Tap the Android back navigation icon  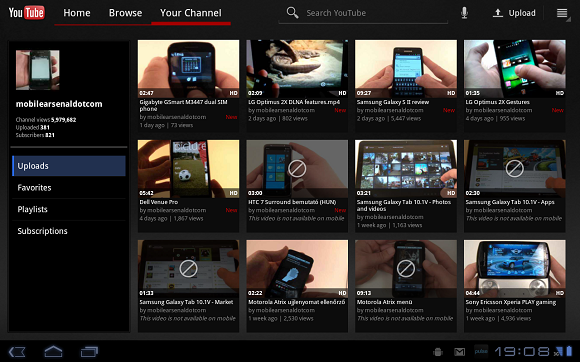click(x=17, y=351)
